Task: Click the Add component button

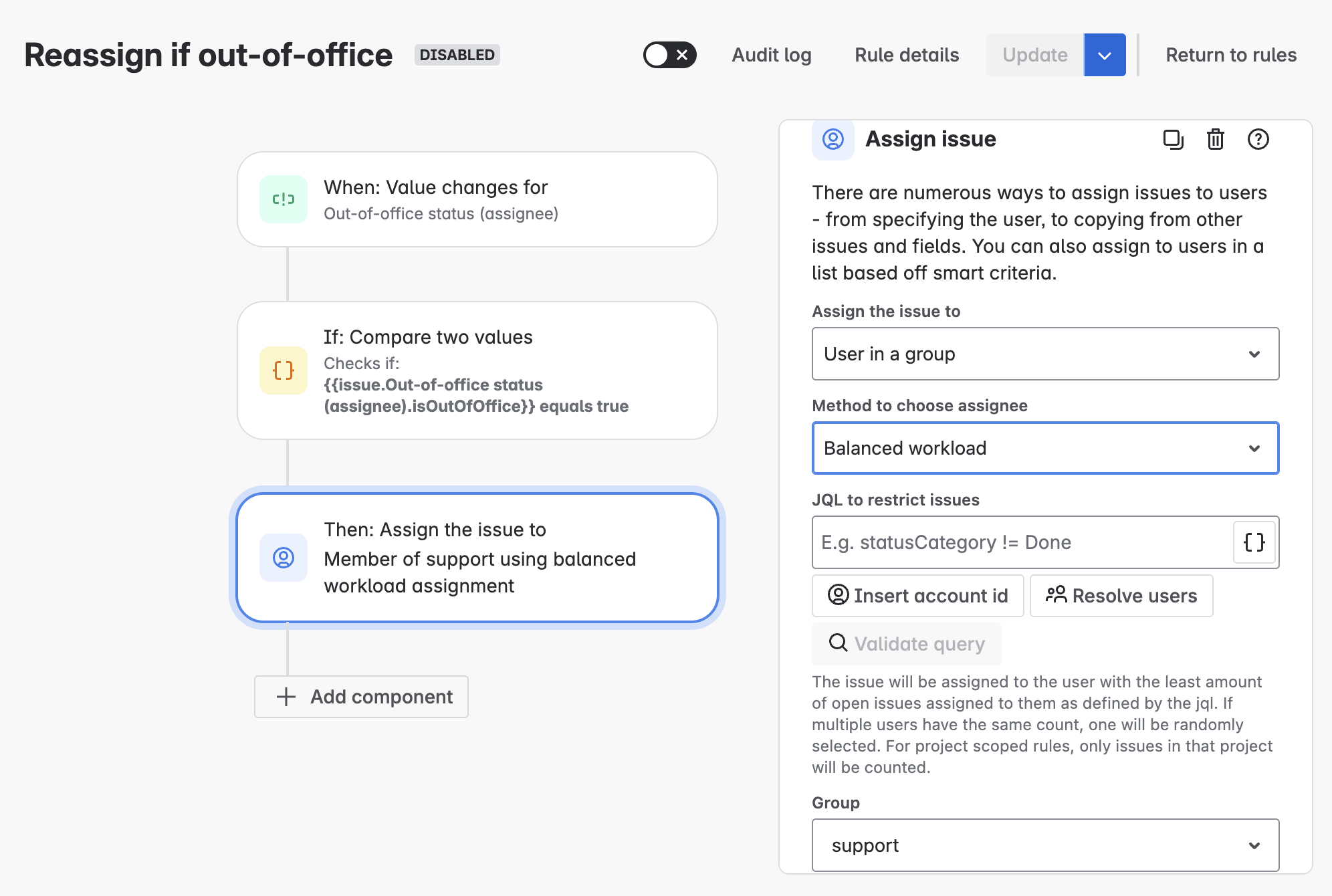Action: click(x=361, y=697)
